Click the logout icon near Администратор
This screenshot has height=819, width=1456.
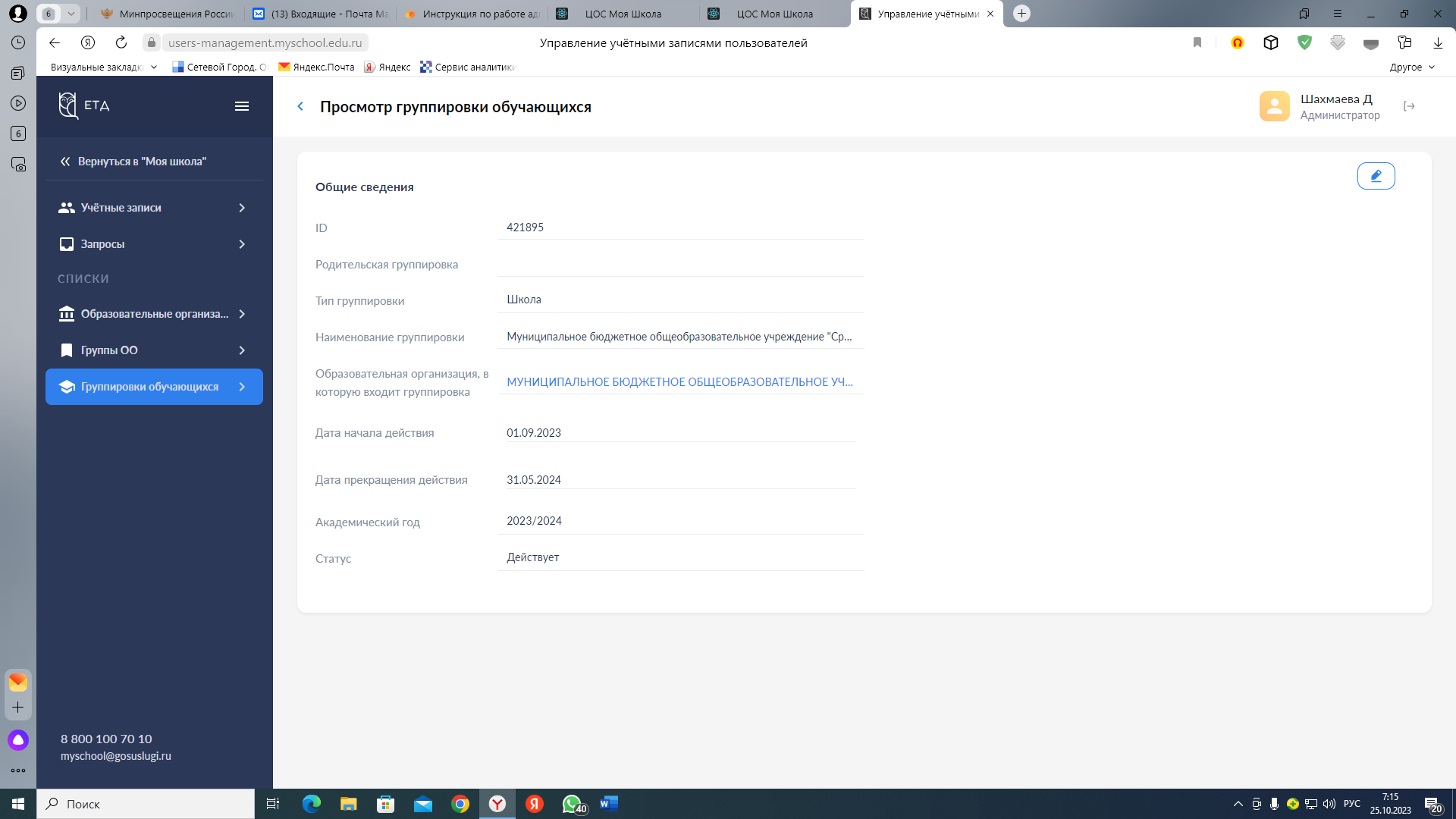tap(1409, 106)
